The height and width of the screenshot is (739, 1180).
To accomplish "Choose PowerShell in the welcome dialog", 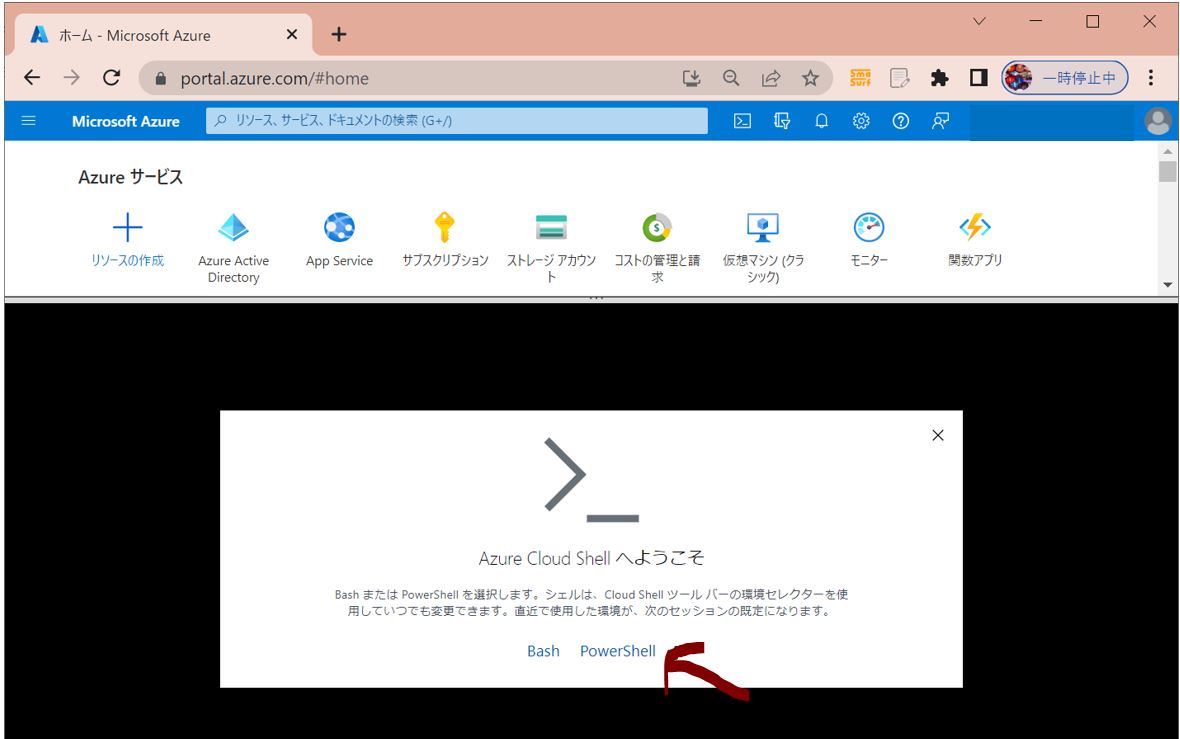I will (x=618, y=651).
